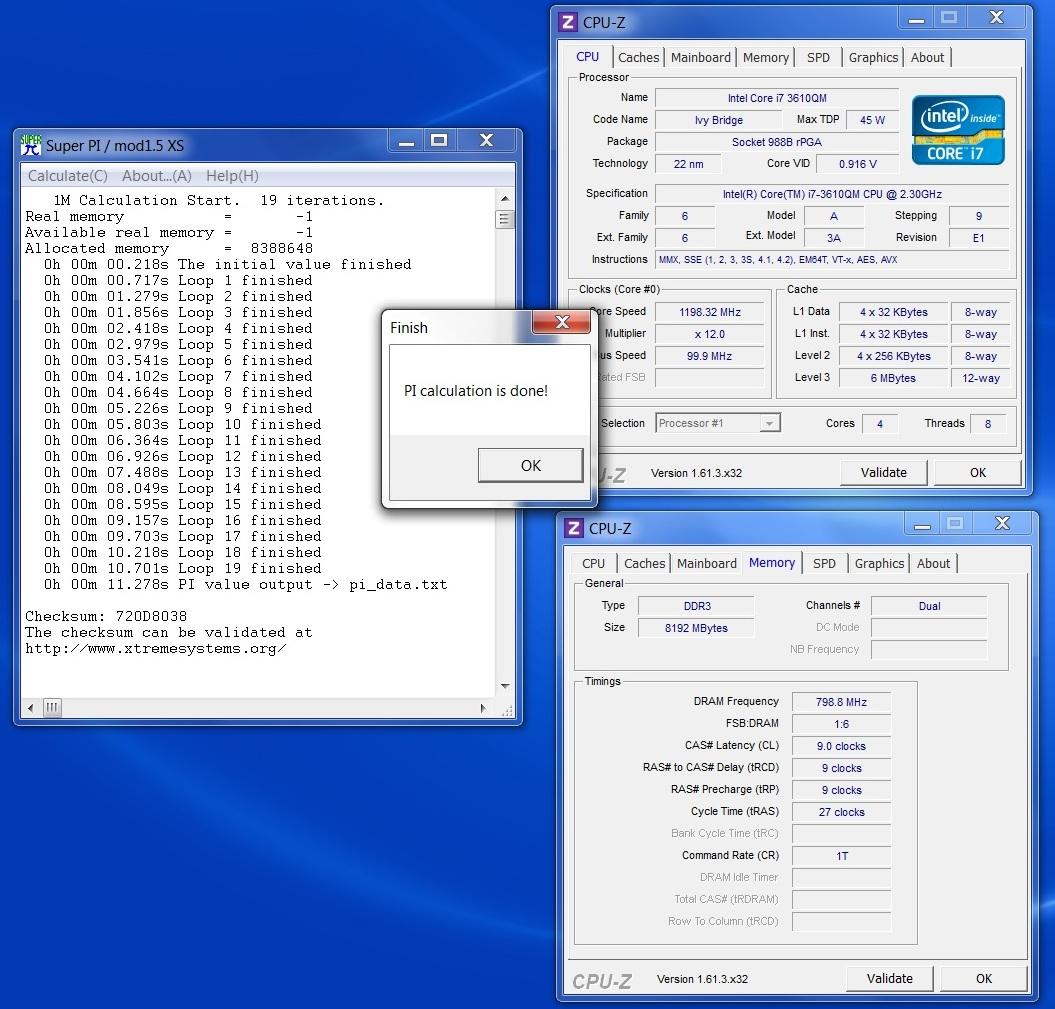The height and width of the screenshot is (1009, 1055).
Task: Click the Level 3 cache value 6 MBytes
Action: click(893, 378)
